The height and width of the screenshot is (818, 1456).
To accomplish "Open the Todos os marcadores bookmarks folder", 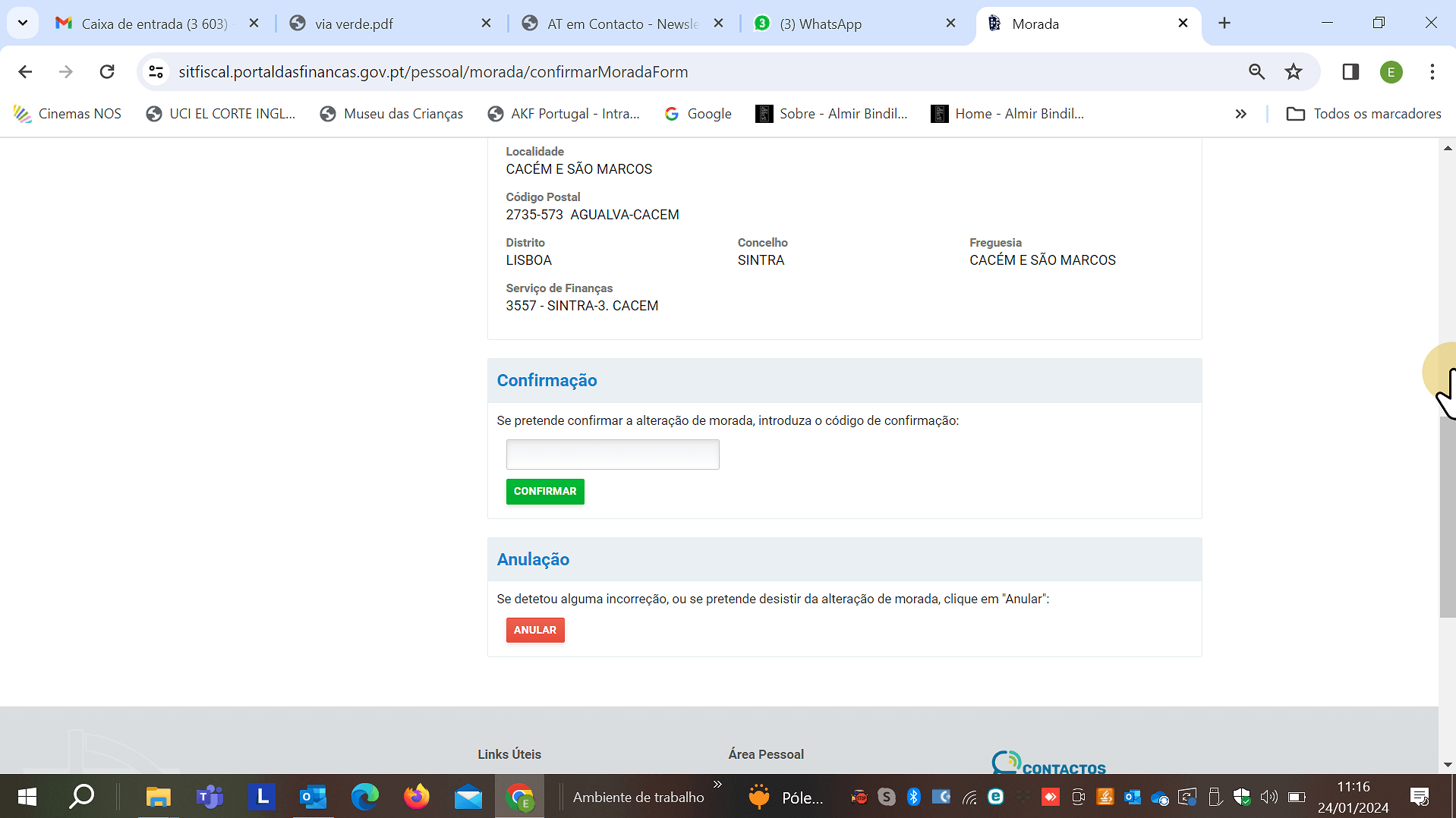I will (x=1363, y=114).
